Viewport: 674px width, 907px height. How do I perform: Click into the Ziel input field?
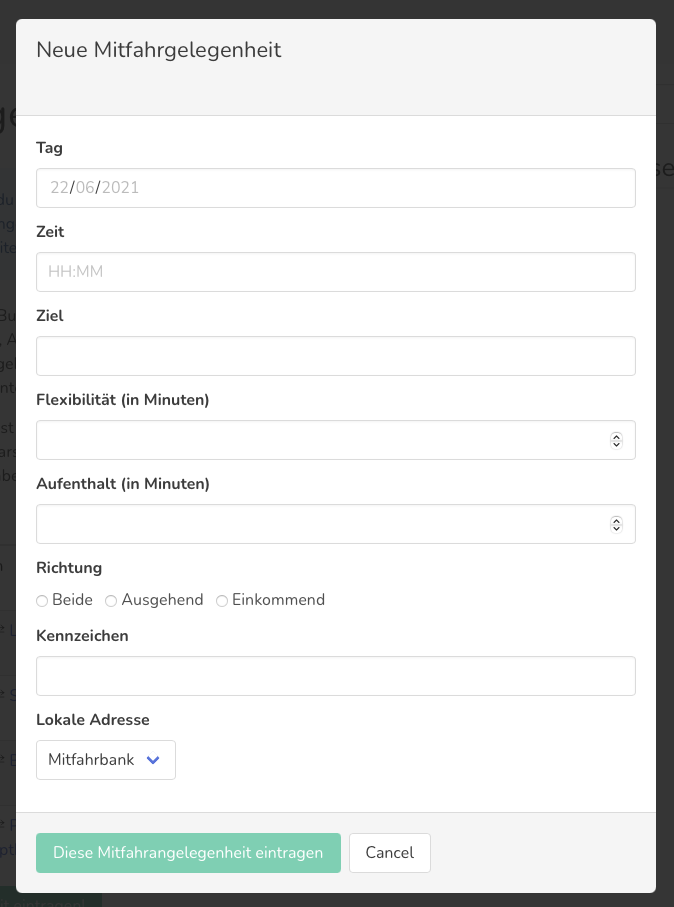click(x=335, y=356)
